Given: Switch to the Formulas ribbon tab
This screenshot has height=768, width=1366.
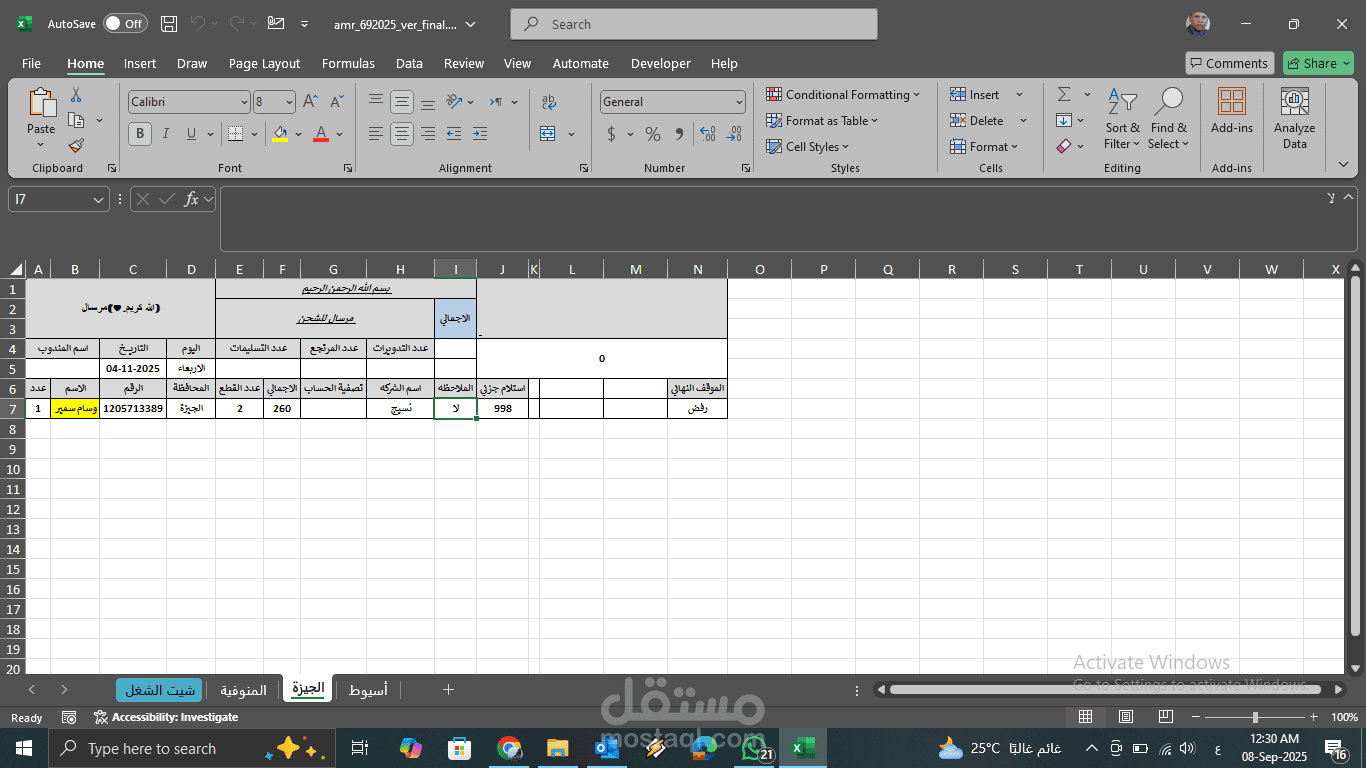Looking at the screenshot, I should coord(348,63).
